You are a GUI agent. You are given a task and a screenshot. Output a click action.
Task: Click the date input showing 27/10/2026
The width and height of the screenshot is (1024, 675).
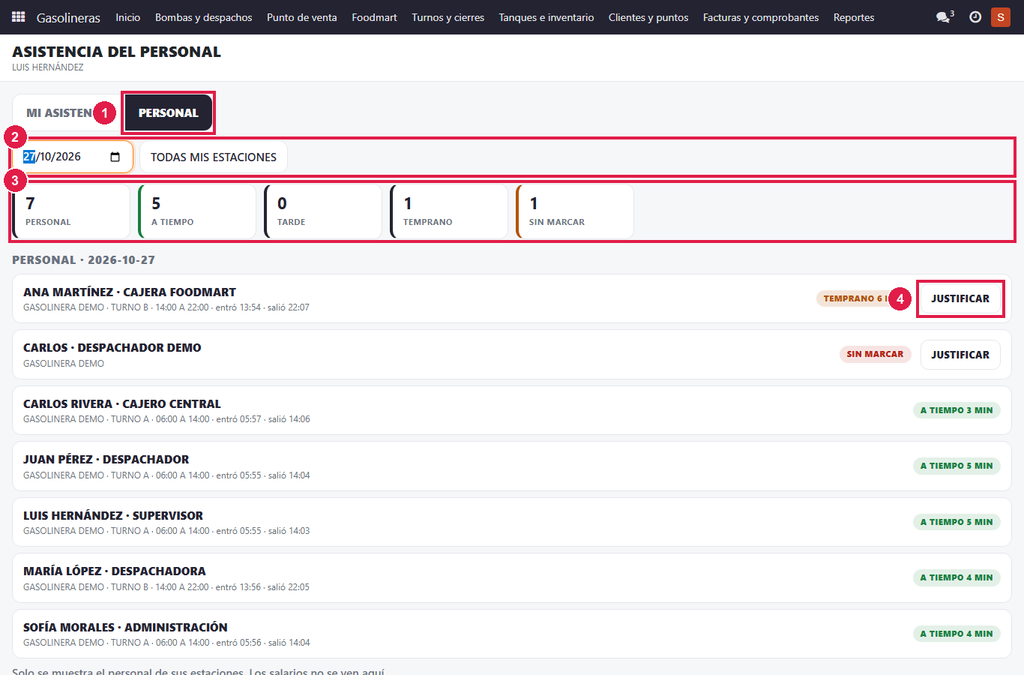click(72, 157)
